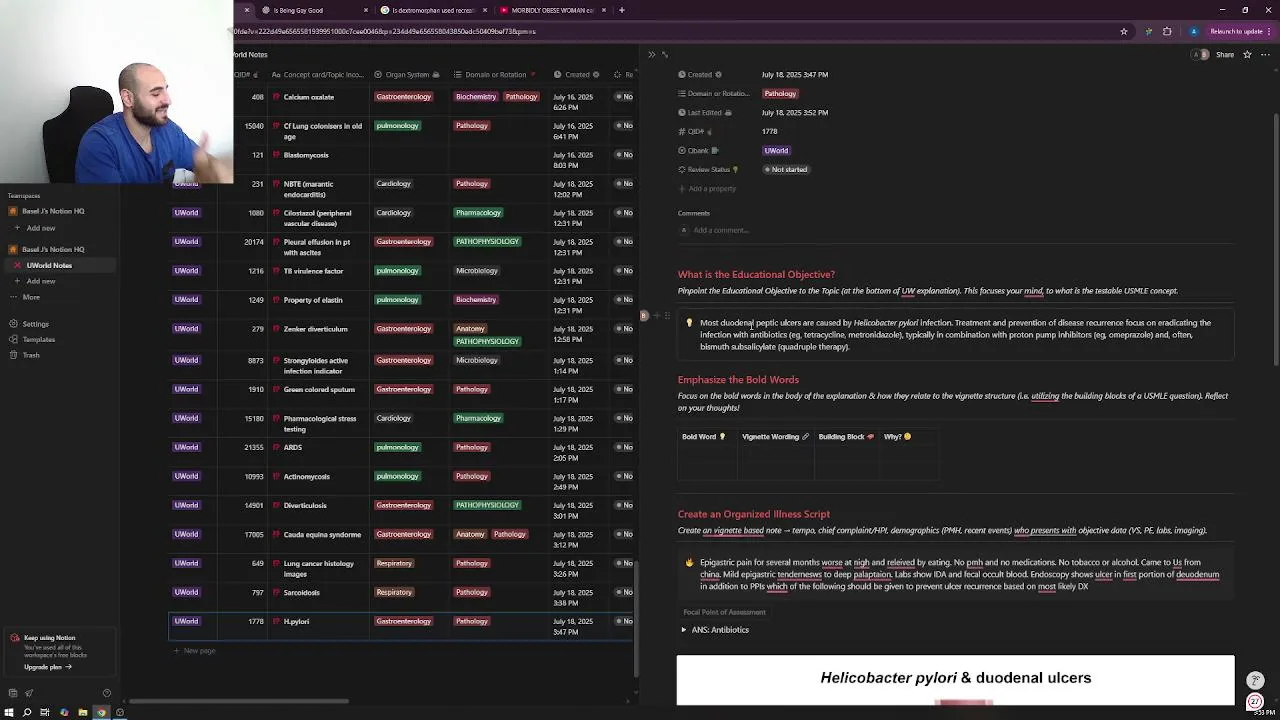Open second Basel J's Notion HQ teamspace
Screen dimensions: 1280x720
point(53,249)
